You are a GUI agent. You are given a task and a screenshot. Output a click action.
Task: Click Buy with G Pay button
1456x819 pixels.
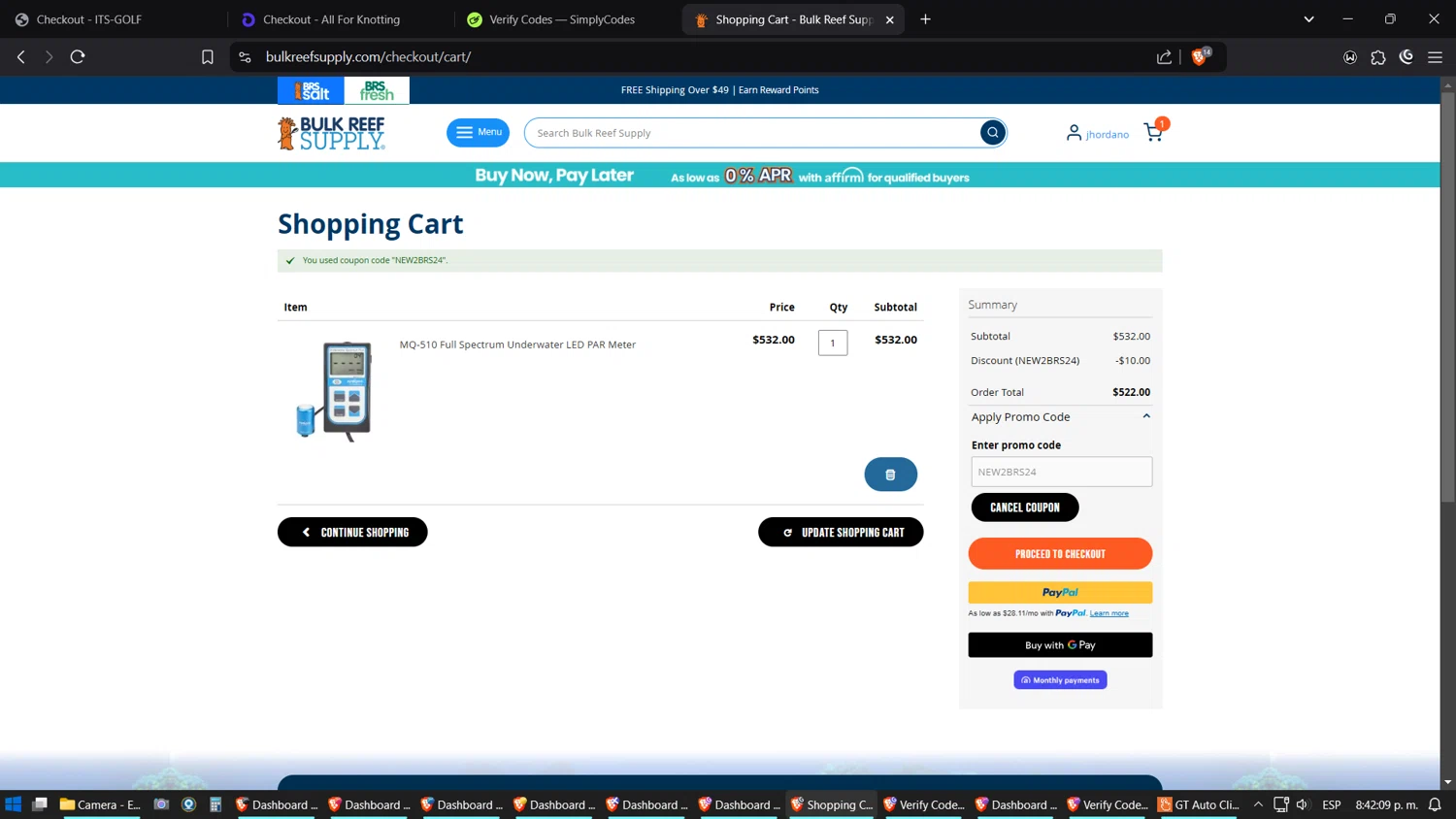[x=1060, y=645]
